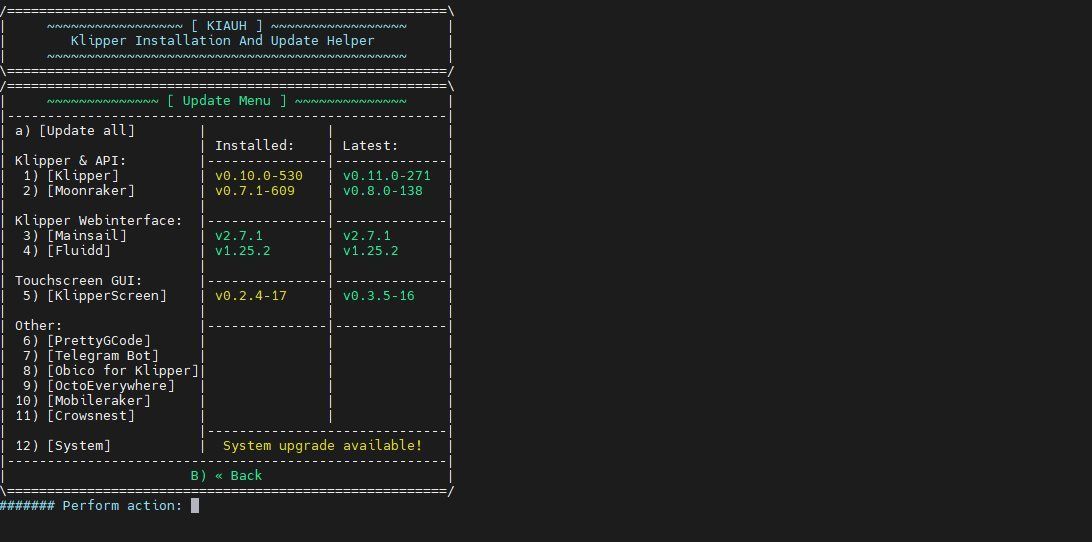The image size is (1092, 542).
Task: Click KlipperScreen installed version "v0.2.4-17"
Action: pos(251,296)
